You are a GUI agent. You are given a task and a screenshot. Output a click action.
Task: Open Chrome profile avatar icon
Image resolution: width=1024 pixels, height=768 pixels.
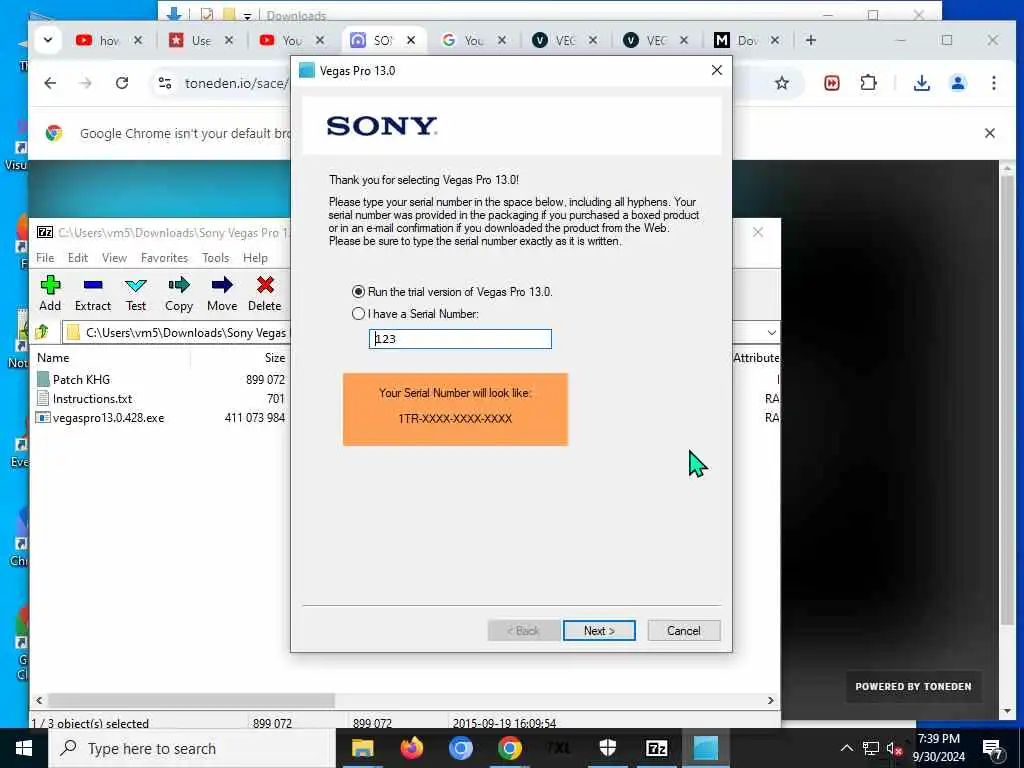pyautogui.click(x=958, y=83)
